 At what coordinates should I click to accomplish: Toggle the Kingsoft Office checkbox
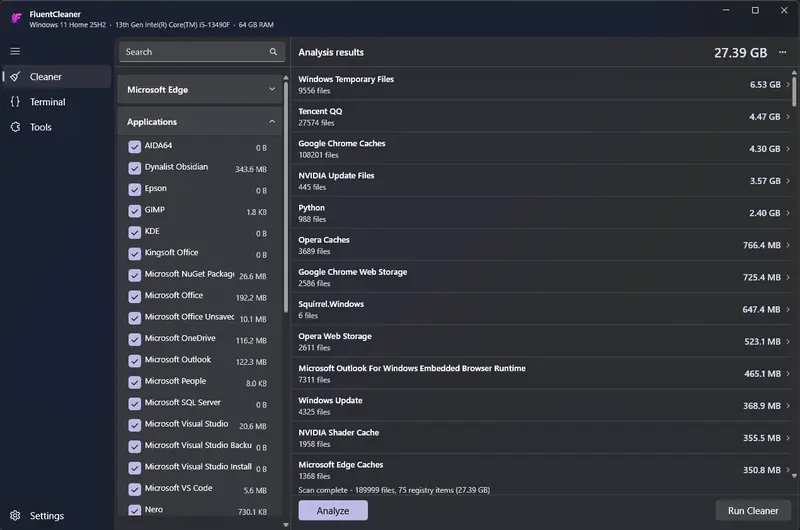pos(135,254)
